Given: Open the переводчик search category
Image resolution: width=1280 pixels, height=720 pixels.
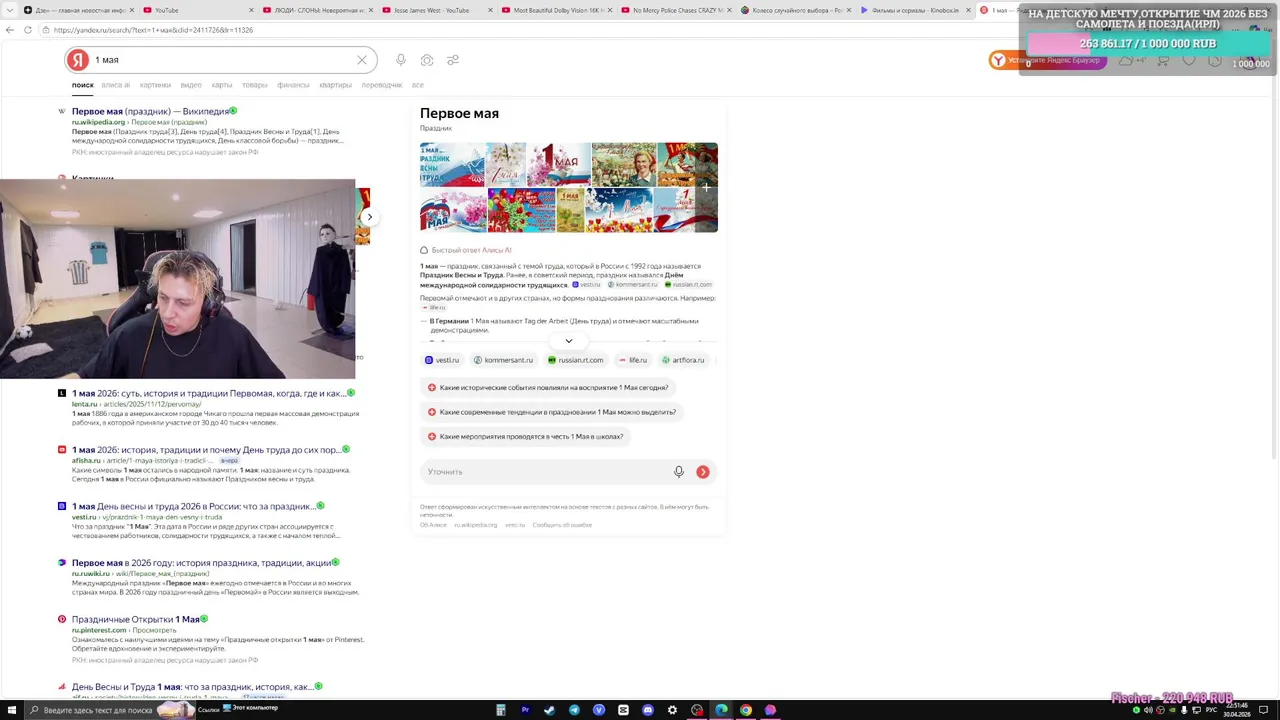Looking at the screenshot, I should (x=382, y=85).
